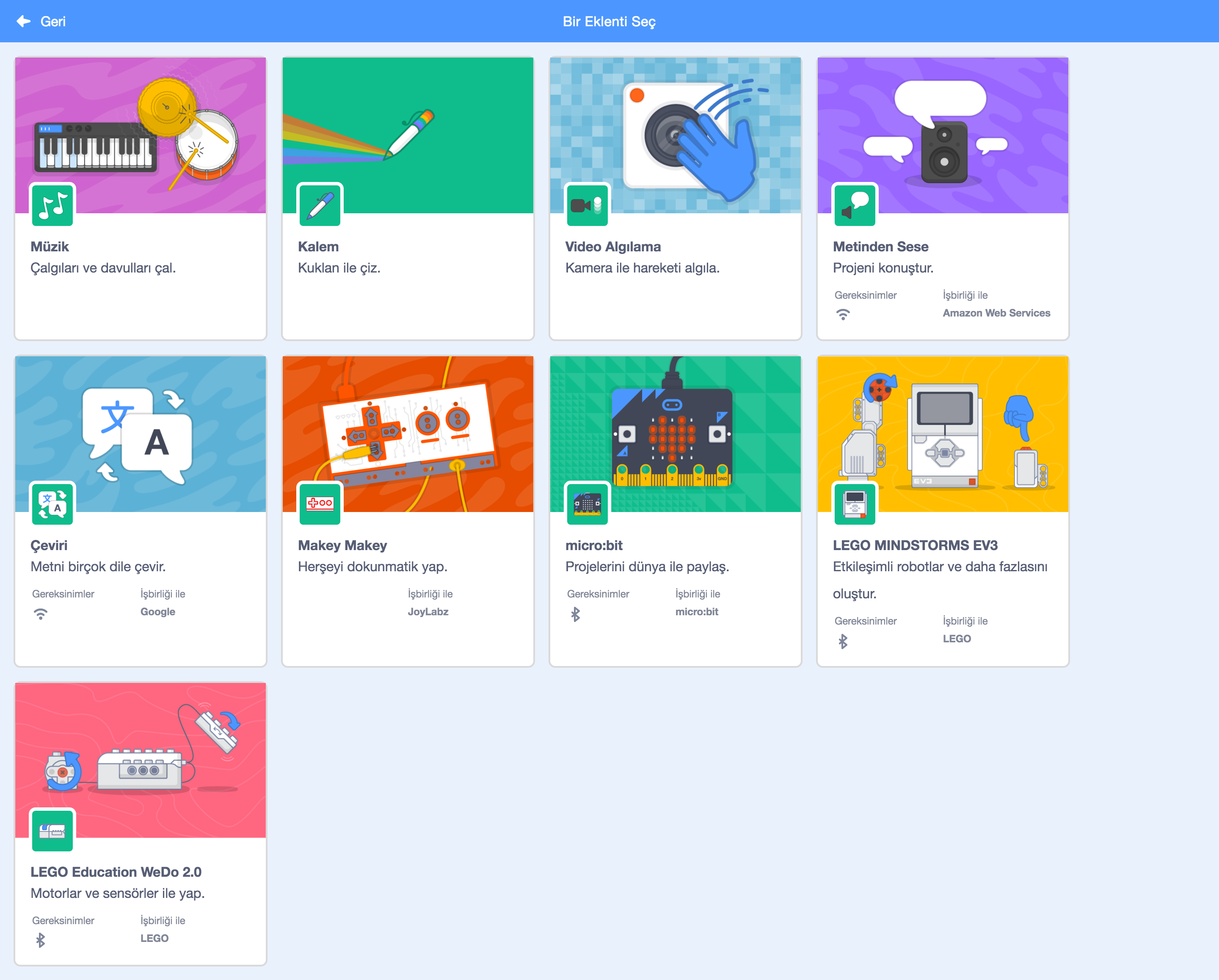The image size is (1219, 980).
Task: Click the Bluetooth icon under LEGO MINDSTORMS EV3
Action: click(843, 641)
